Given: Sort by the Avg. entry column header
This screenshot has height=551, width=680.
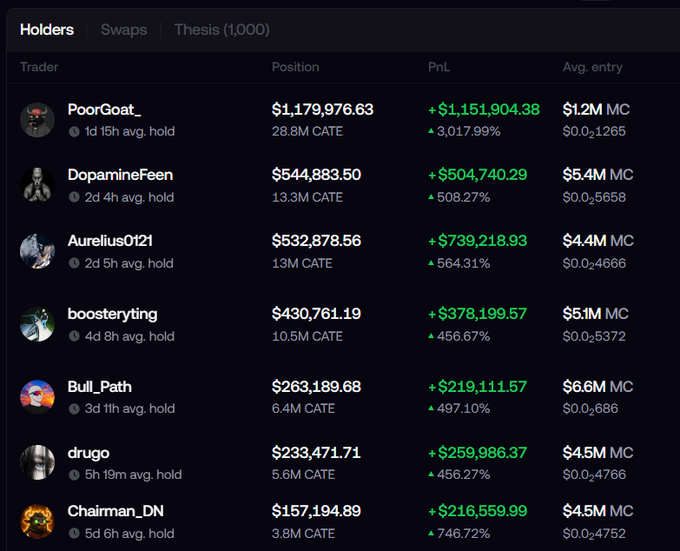Looking at the screenshot, I should tap(592, 67).
